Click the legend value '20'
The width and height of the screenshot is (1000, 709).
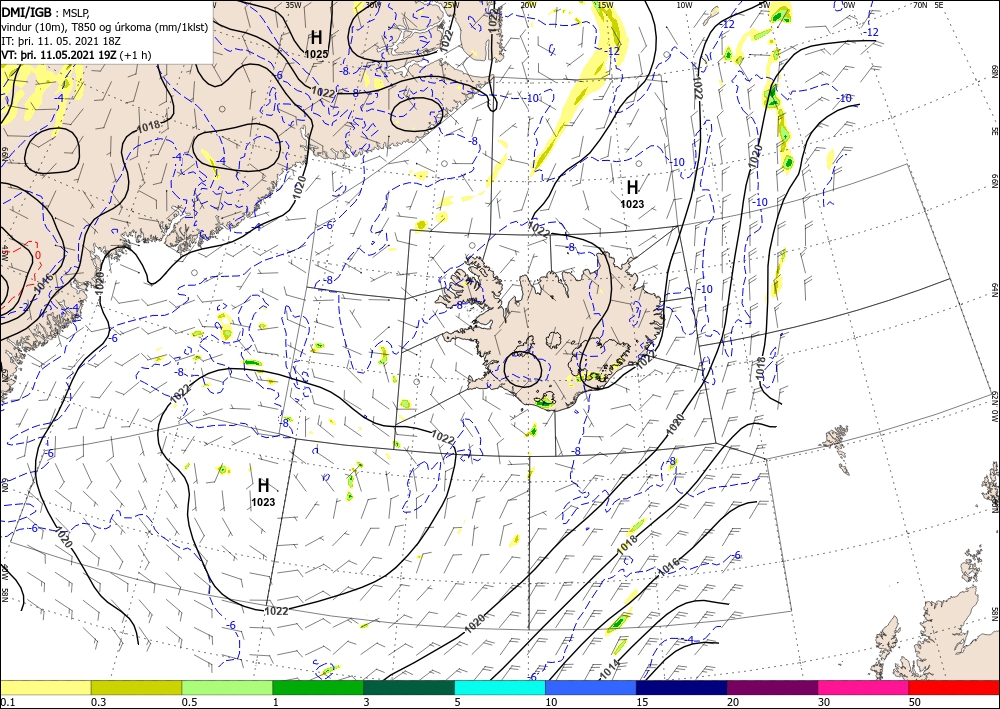(733, 702)
